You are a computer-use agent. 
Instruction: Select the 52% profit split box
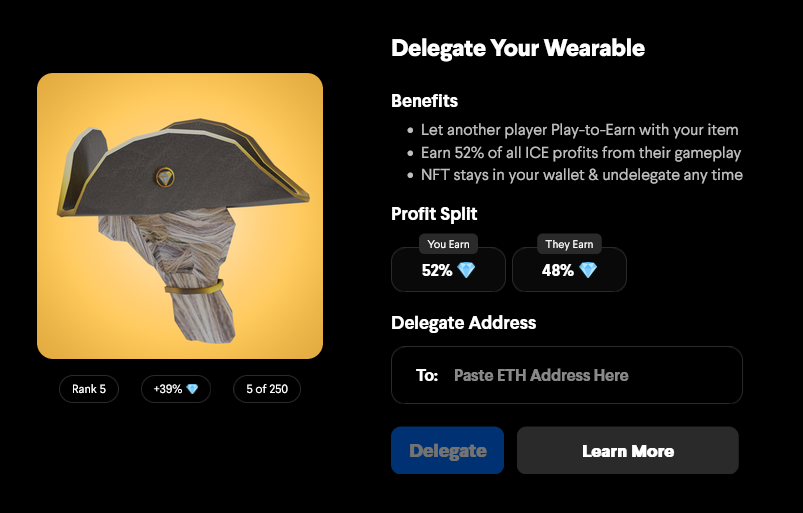click(448, 269)
